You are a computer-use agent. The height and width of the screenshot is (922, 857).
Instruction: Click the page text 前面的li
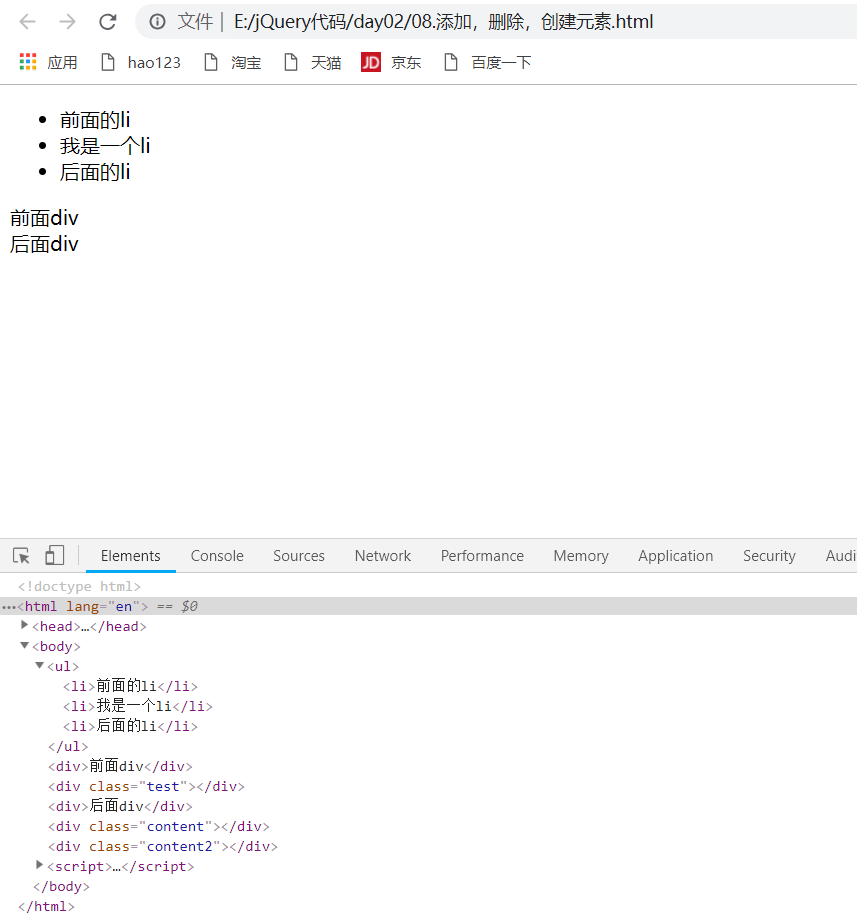[x=95, y=120]
